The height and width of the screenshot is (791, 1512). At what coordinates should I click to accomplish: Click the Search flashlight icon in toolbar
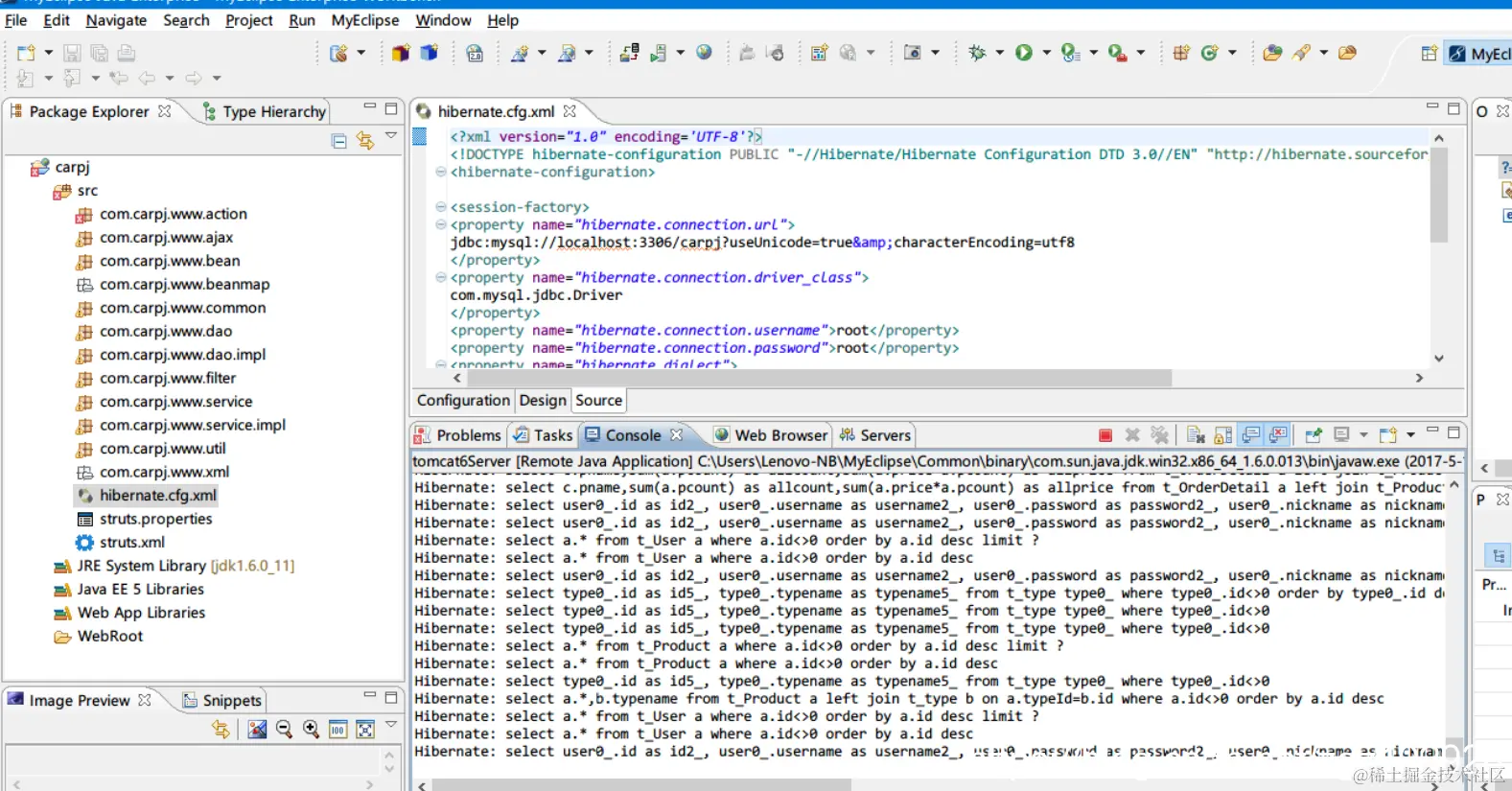point(1301,53)
